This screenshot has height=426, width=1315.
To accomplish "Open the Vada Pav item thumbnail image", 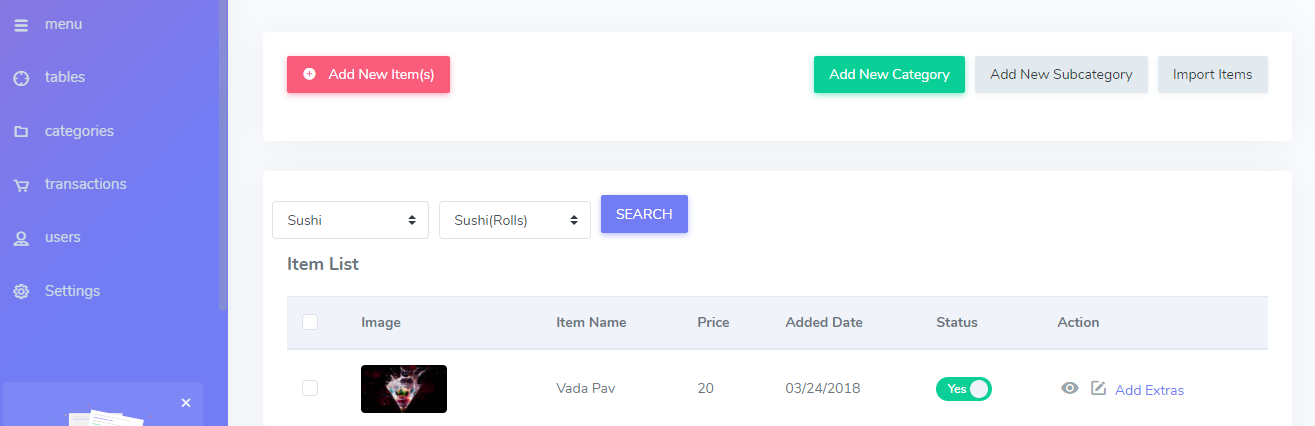I will pyautogui.click(x=404, y=389).
